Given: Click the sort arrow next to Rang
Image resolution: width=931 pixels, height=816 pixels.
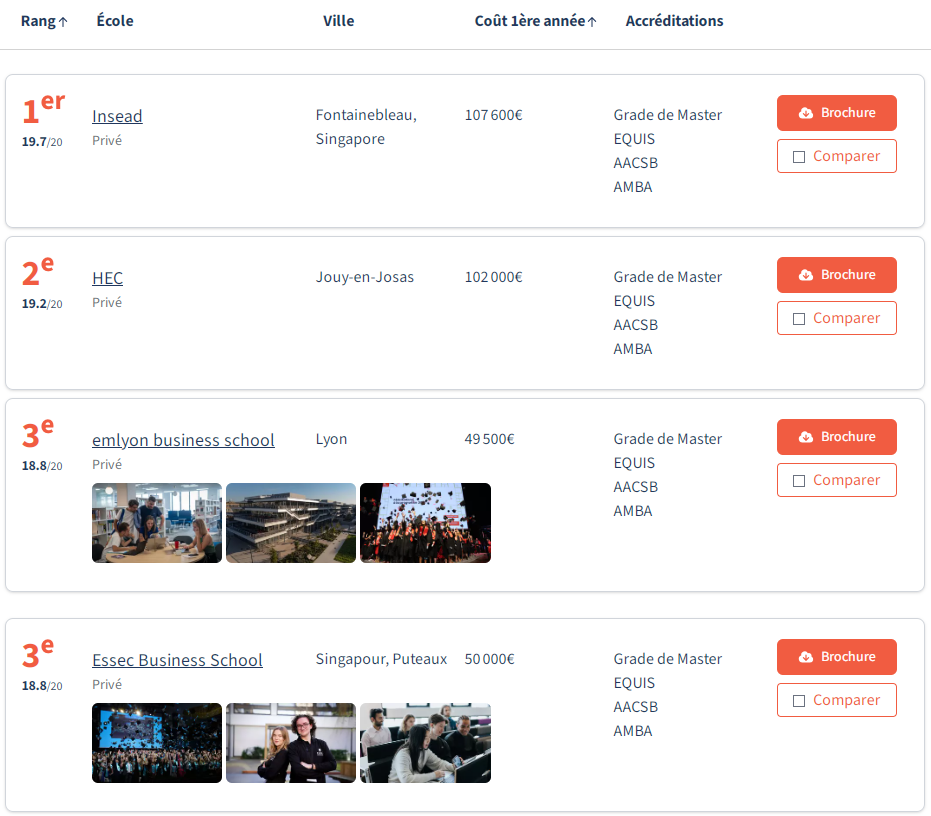Looking at the screenshot, I should (64, 22).
